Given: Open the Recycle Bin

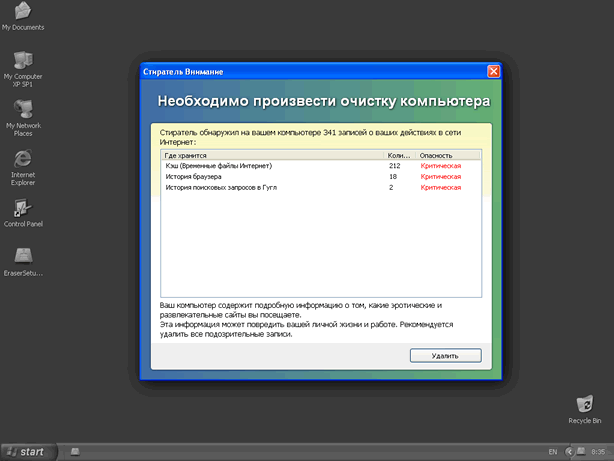Looking at the screenshot, I should click(x=584, y=403).
